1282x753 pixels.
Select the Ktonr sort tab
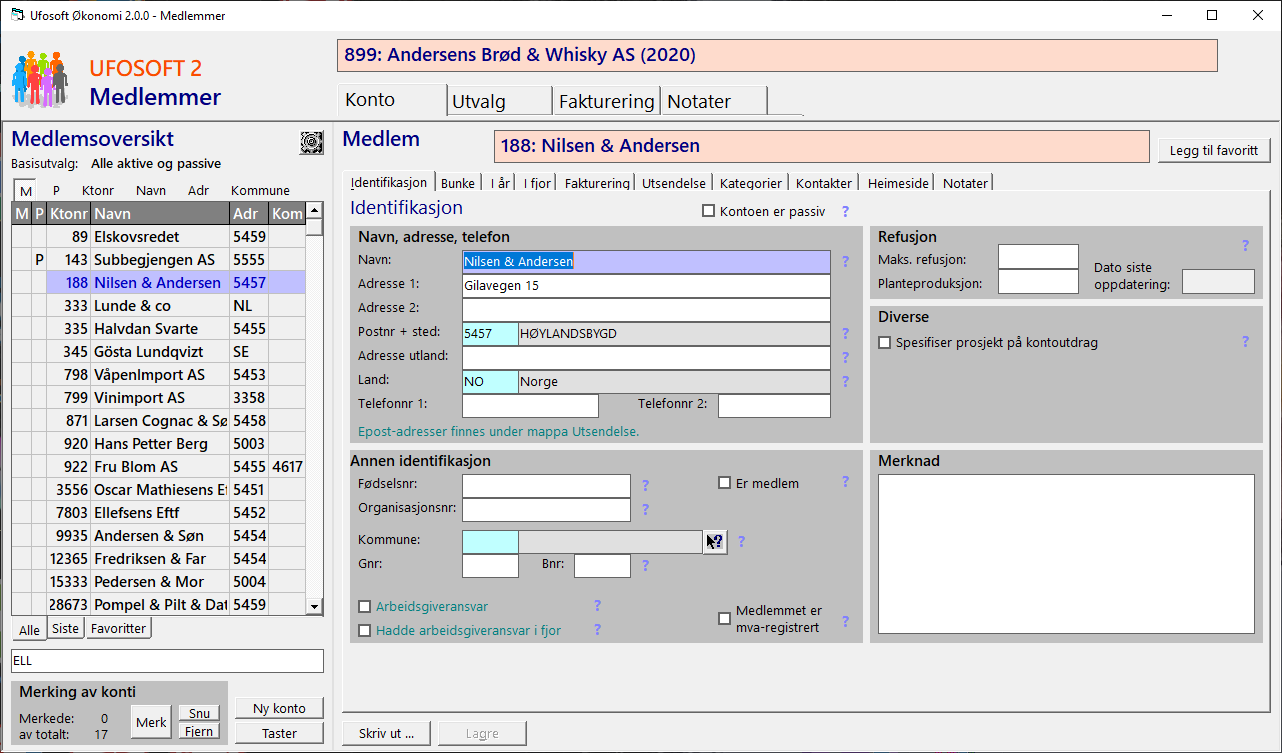coord(96,190)
